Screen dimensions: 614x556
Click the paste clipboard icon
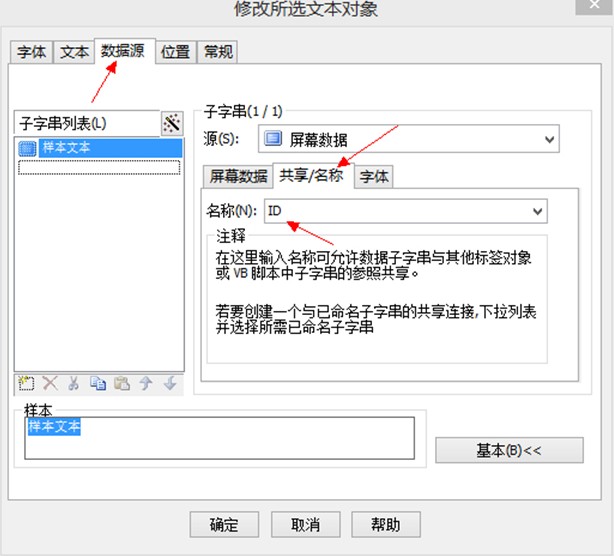[x=122, y=384]
